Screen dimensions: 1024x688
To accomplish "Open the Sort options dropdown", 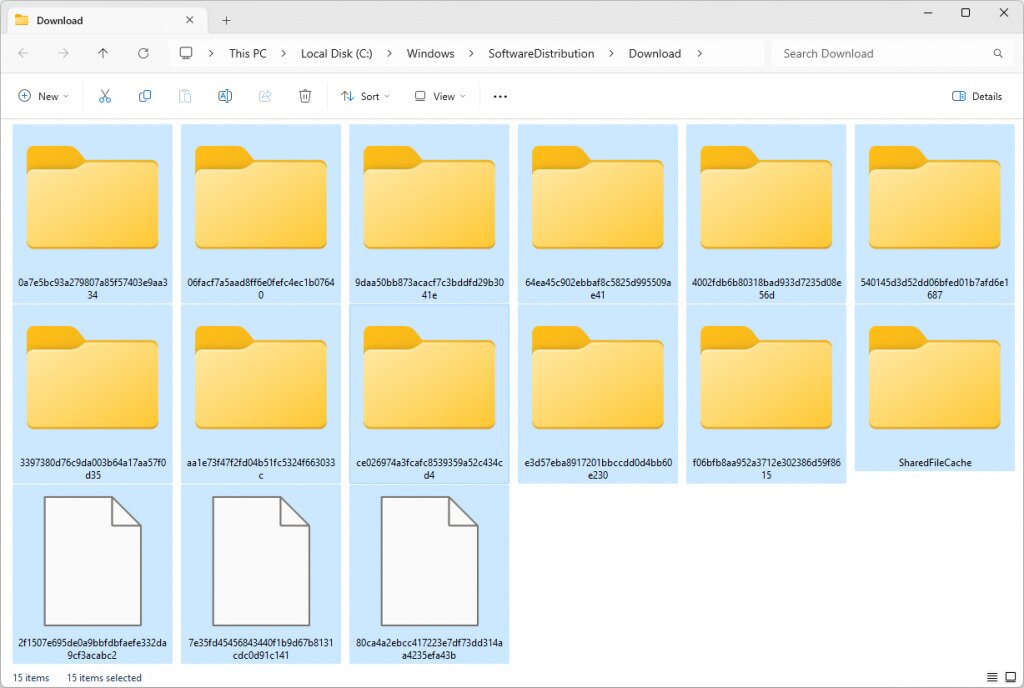I will point(365,95).
